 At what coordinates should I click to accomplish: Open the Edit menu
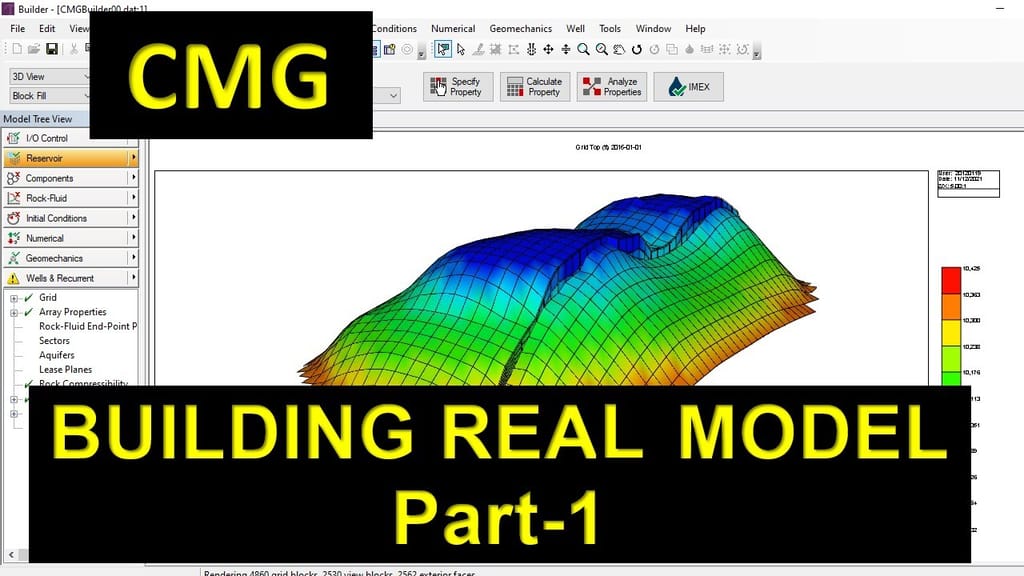click(x=47, y=29)
